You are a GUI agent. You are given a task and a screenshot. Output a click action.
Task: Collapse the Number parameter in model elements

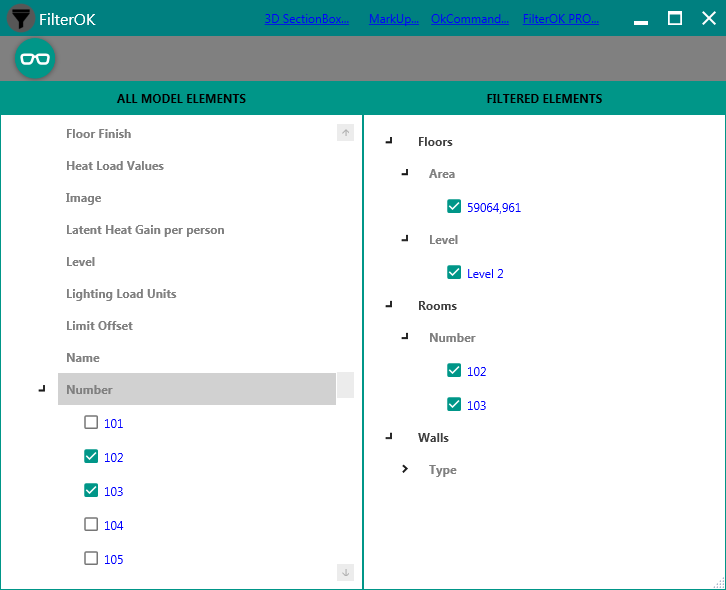[42, 389]
